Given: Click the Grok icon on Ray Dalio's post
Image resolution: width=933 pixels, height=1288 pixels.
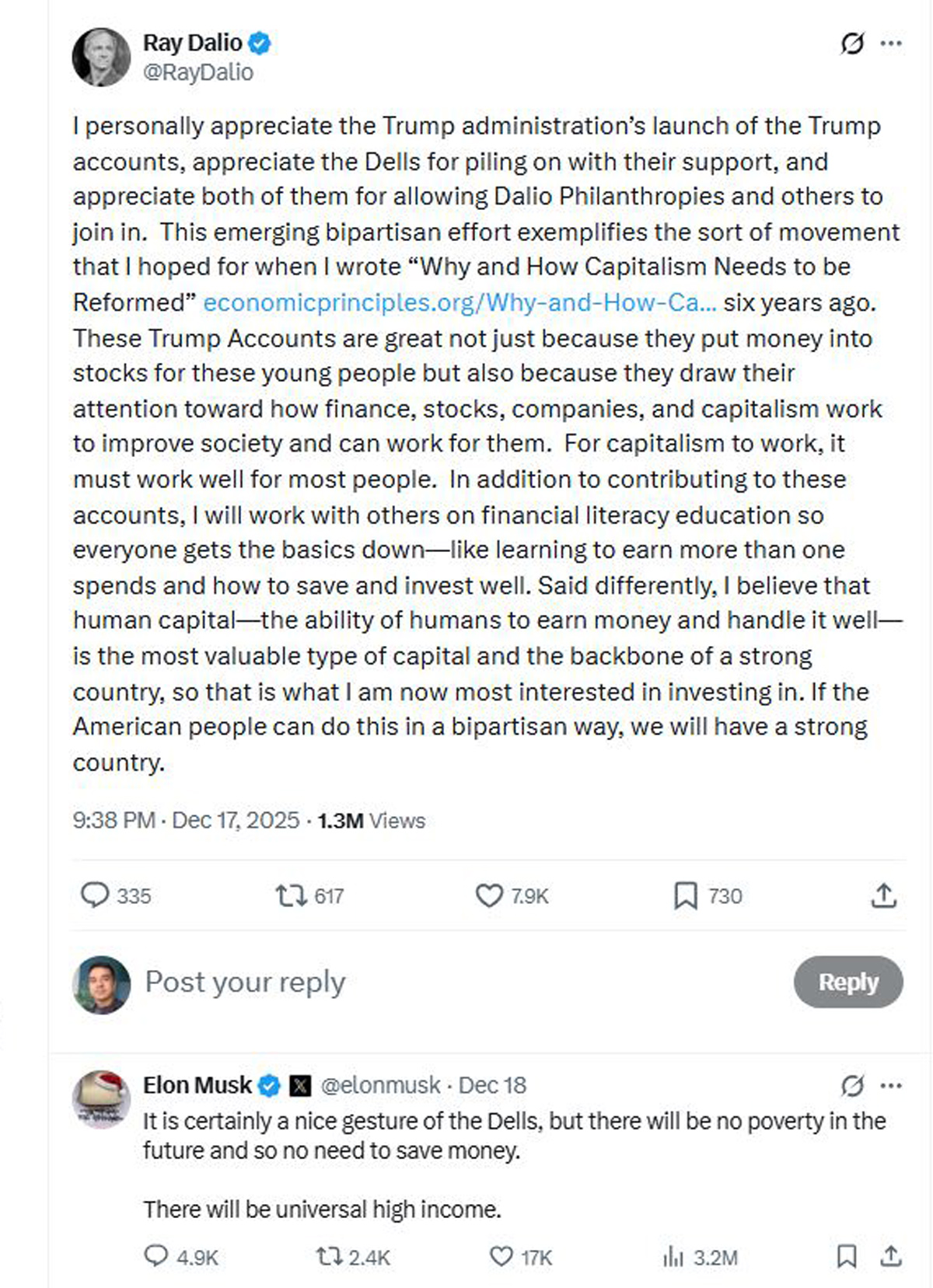Looking at the screenshot, I should (852, 44).
